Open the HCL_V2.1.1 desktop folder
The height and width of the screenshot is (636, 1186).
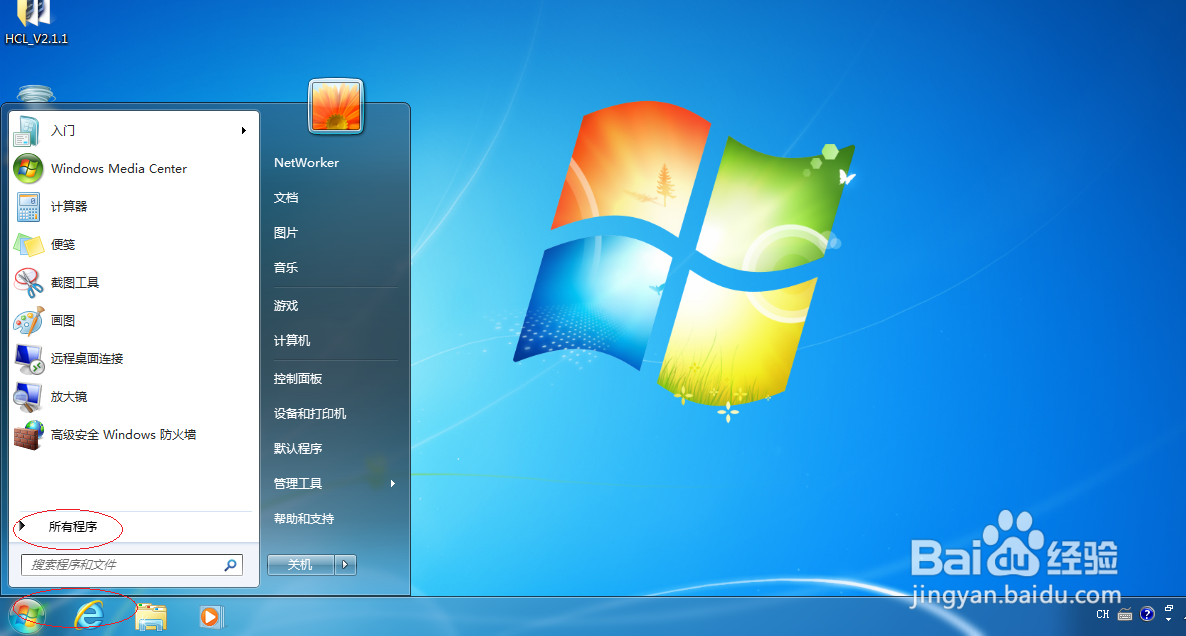point(36,23)
